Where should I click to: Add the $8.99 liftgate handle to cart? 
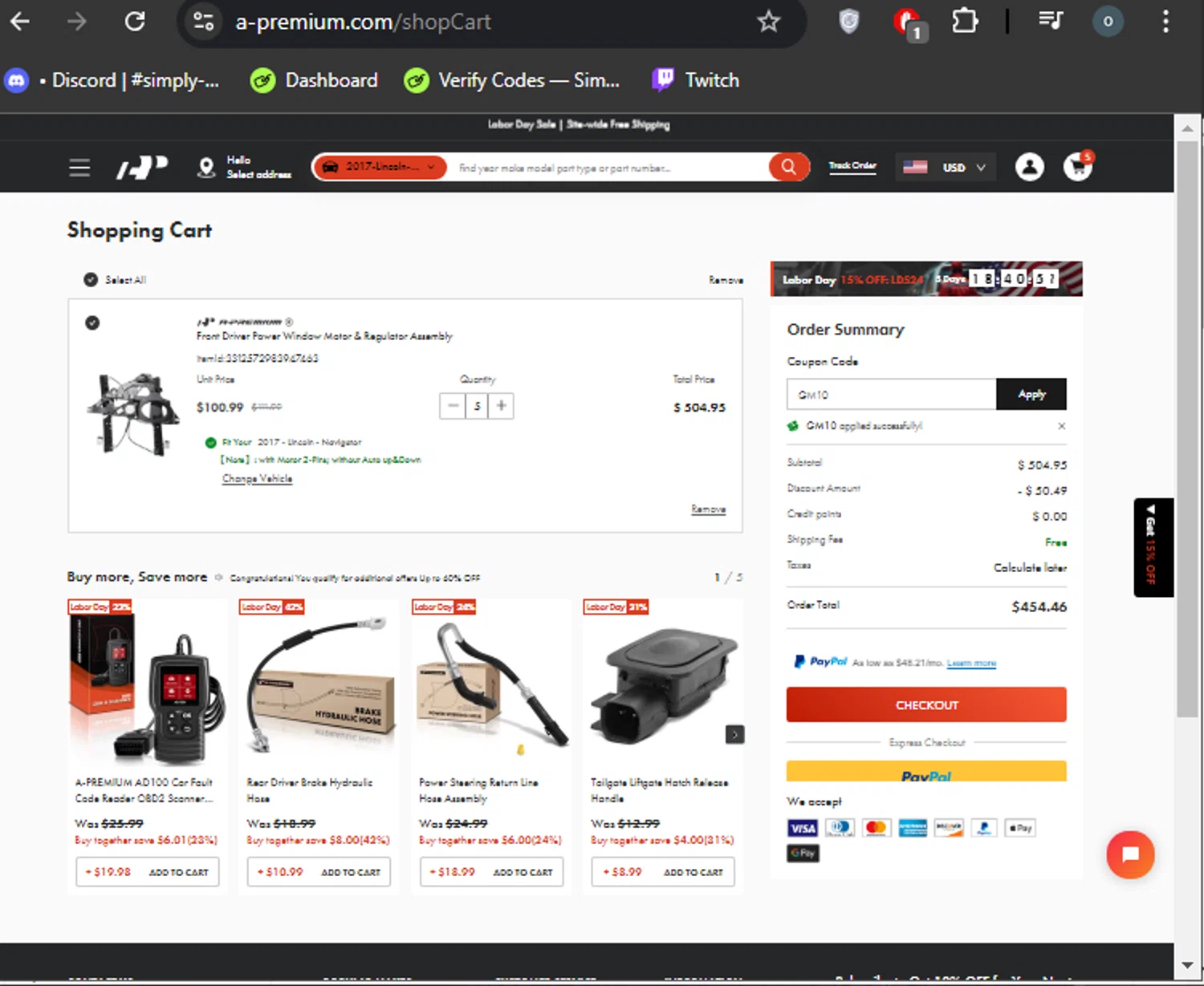coord(663,871)
